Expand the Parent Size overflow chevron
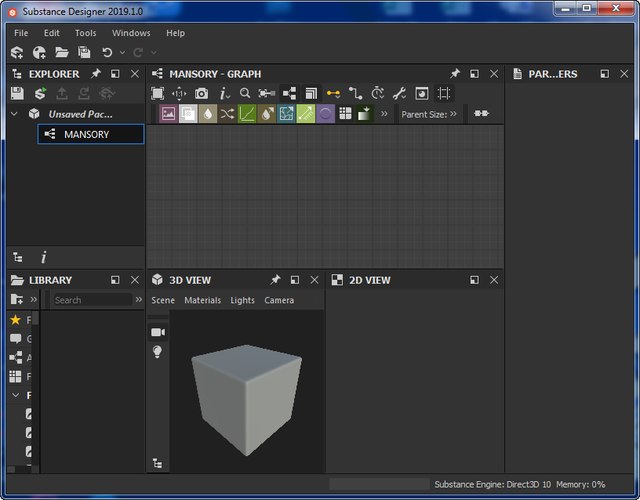Screen dimensions: 640x500 453,114
